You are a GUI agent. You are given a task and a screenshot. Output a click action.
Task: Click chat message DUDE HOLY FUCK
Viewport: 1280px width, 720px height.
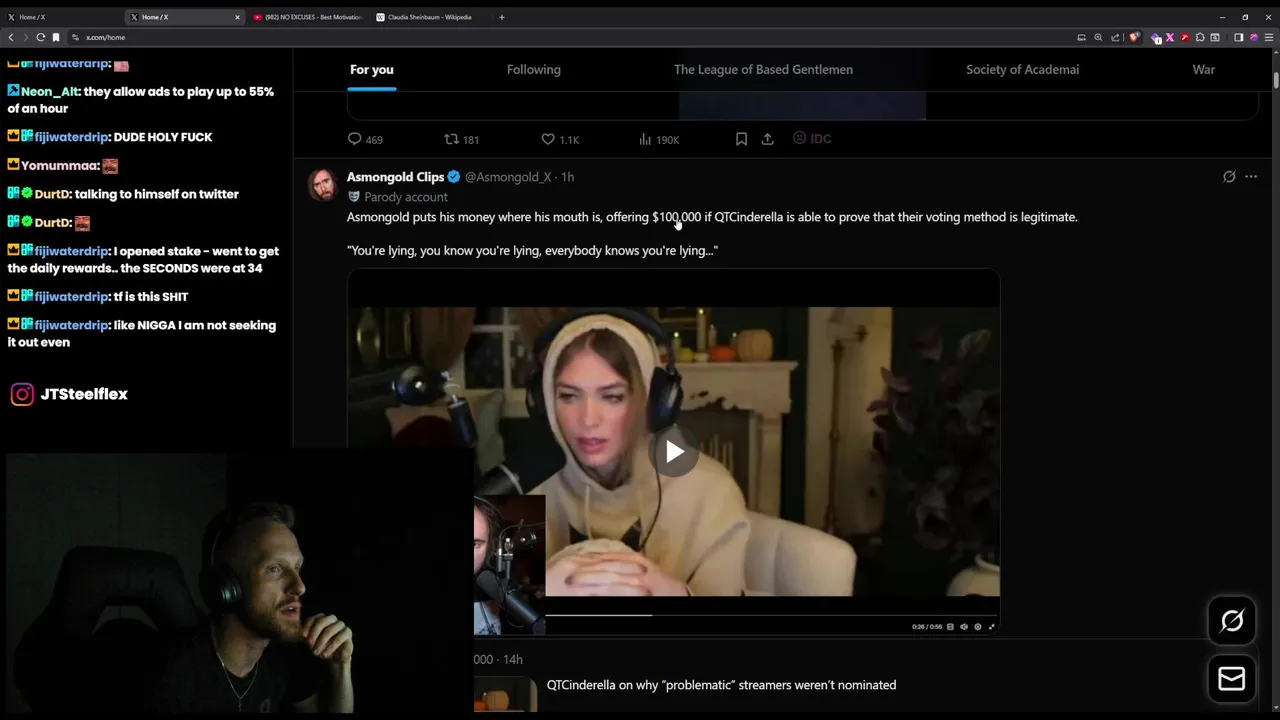coord(162,137)
